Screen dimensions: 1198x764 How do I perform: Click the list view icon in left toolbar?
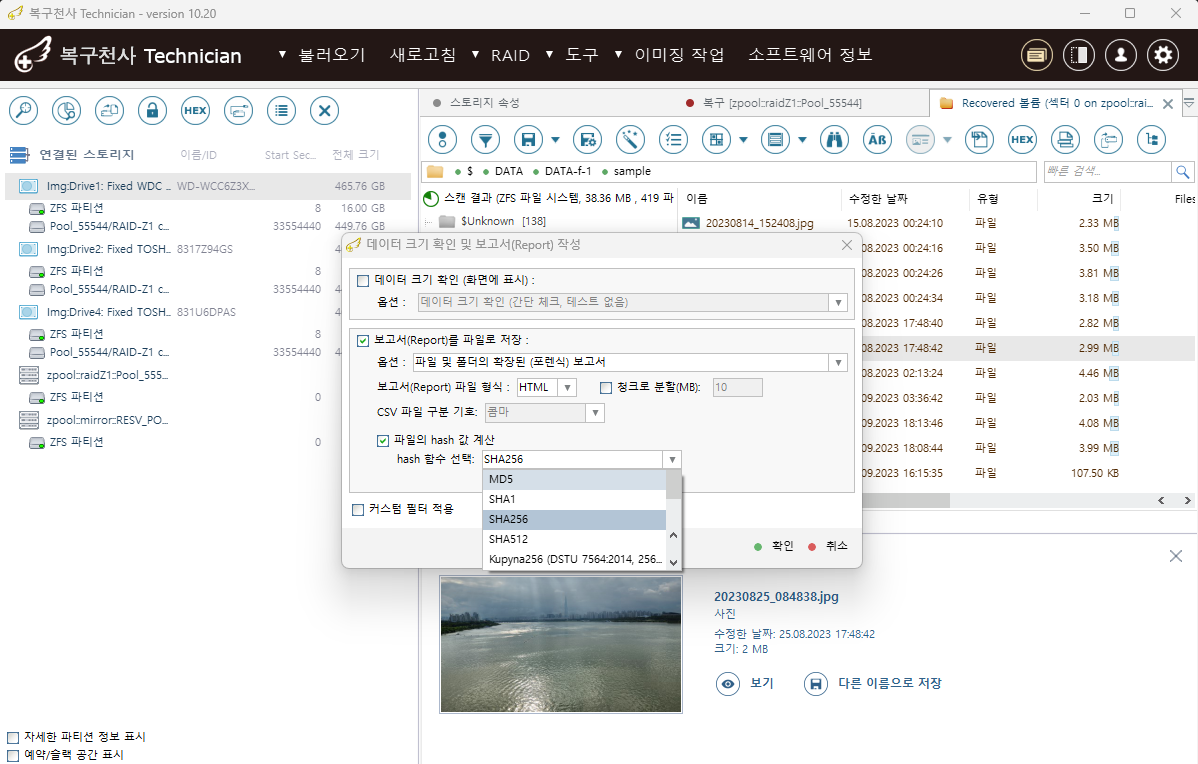pos(281,111)
